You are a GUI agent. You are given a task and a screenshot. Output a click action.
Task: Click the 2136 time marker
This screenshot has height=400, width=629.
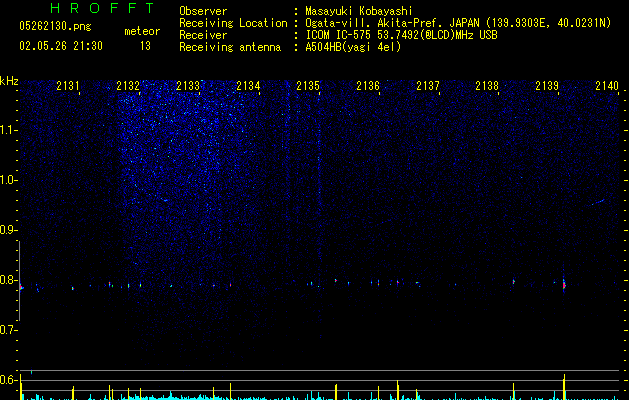(368, 85)
